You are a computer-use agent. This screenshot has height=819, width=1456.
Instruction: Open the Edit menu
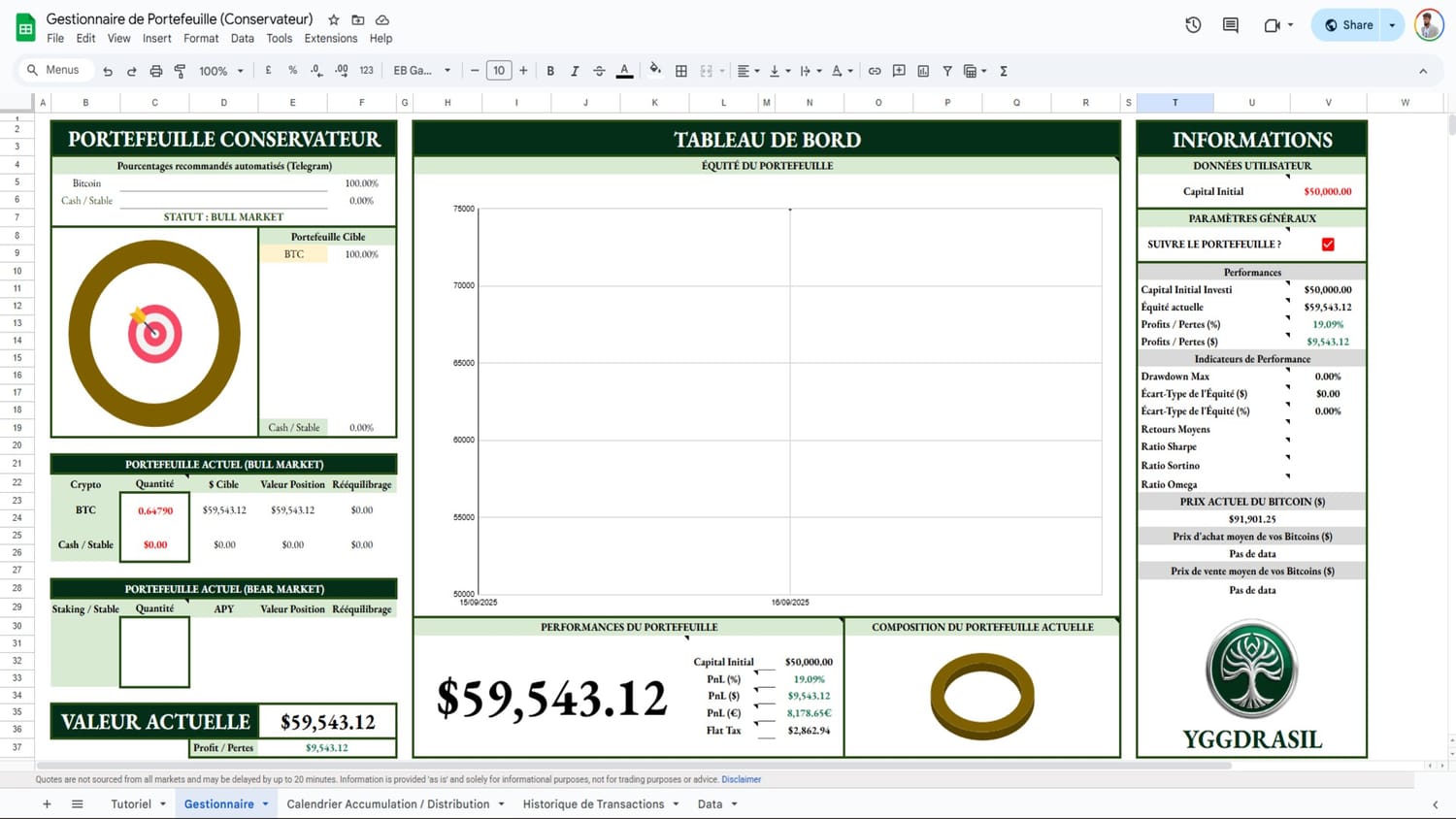(x=86, y=39)
